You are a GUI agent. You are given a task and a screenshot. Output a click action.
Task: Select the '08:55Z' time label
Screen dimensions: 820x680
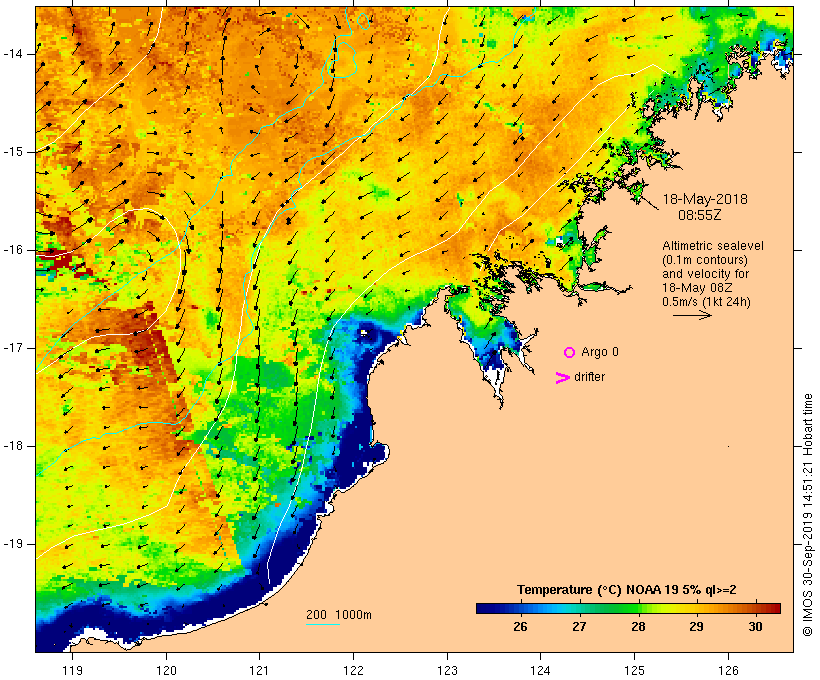click(699, 215)
